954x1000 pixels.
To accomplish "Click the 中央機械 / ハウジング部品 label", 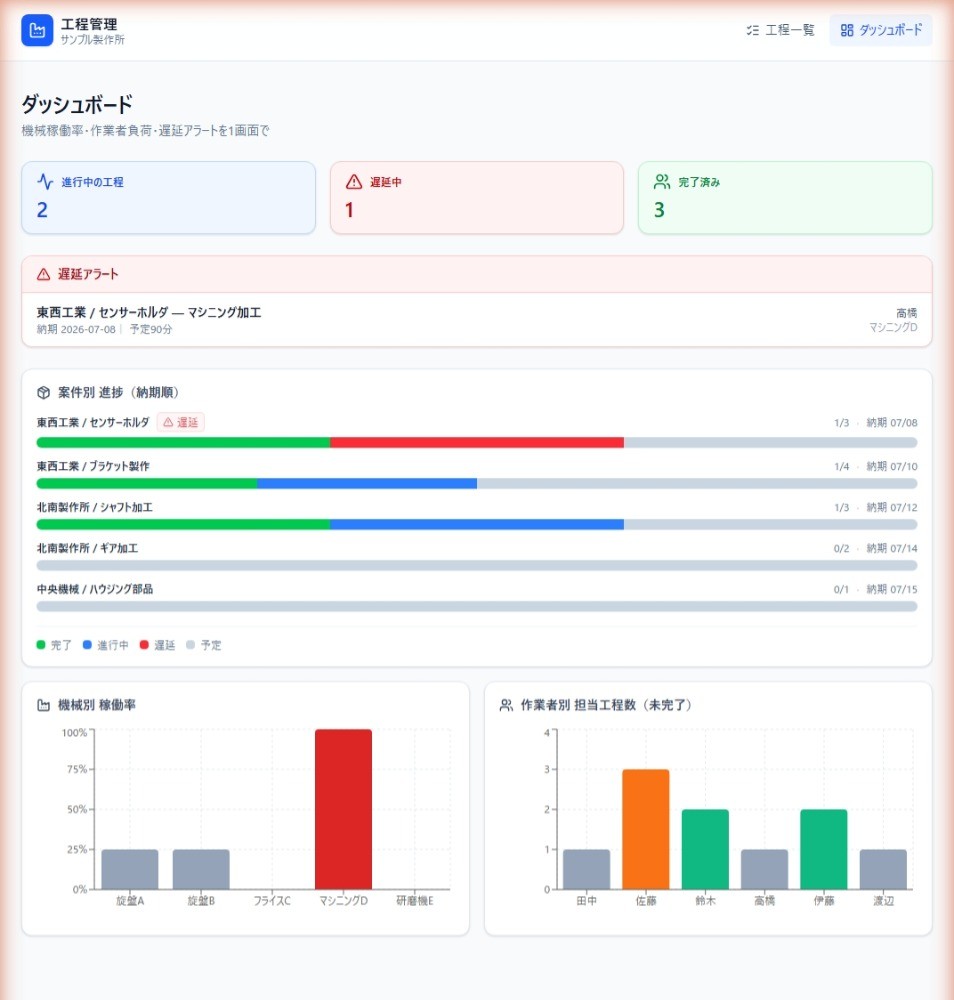I will click(x=94, y=589).
